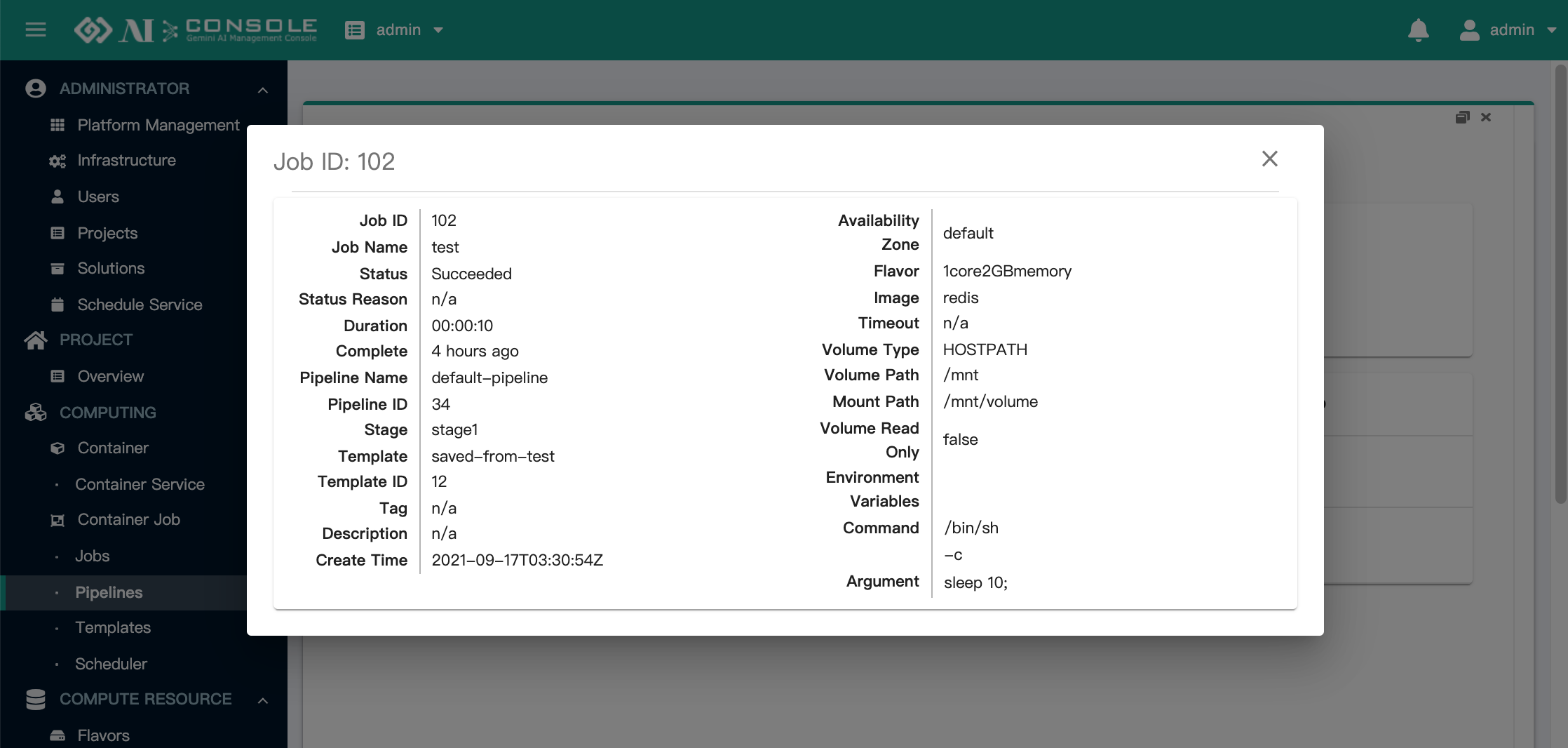Click the saved-from-test template value
1568x748 pixels.
(492, 456)
